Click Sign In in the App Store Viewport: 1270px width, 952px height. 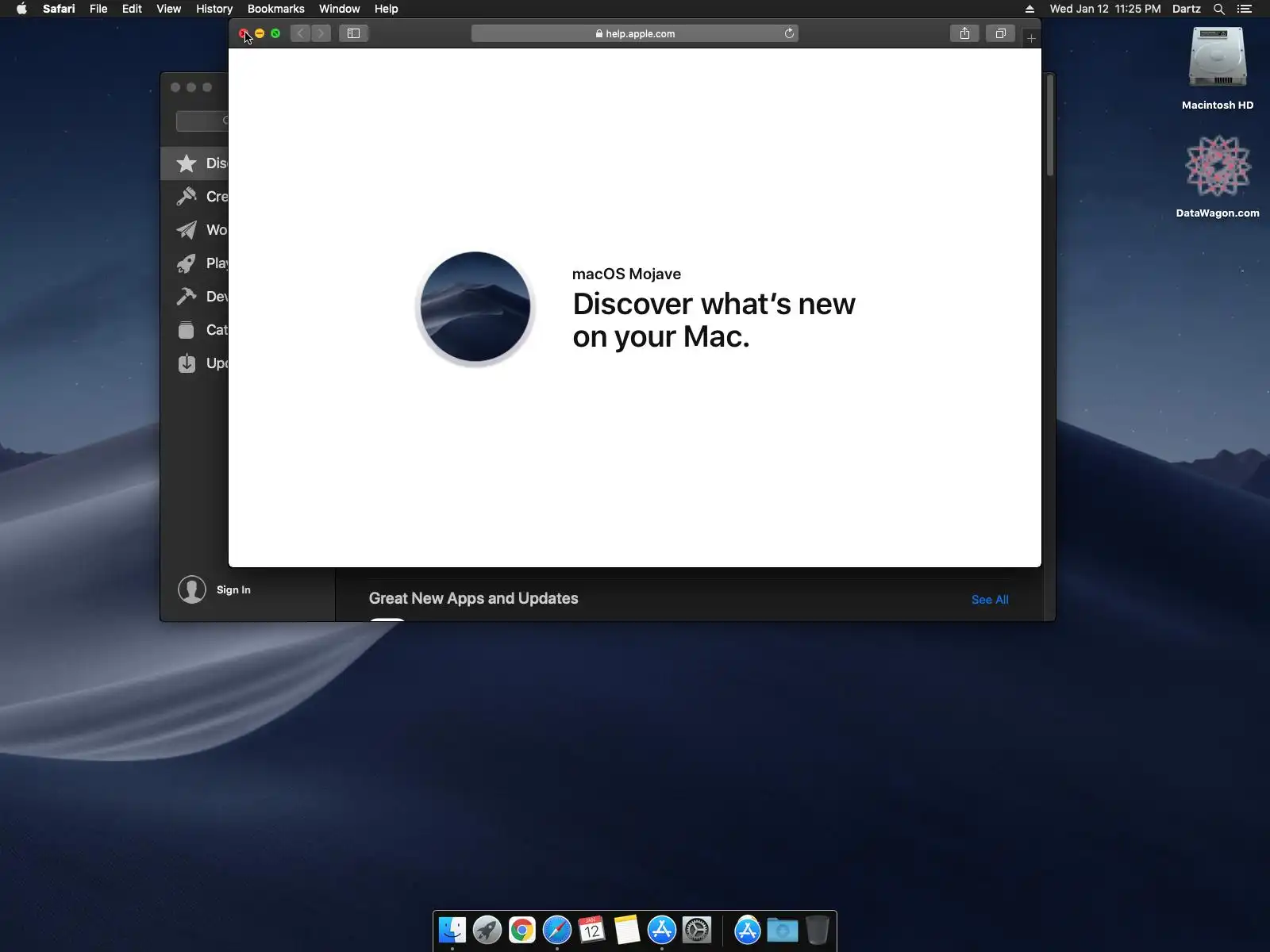(233, 589)
